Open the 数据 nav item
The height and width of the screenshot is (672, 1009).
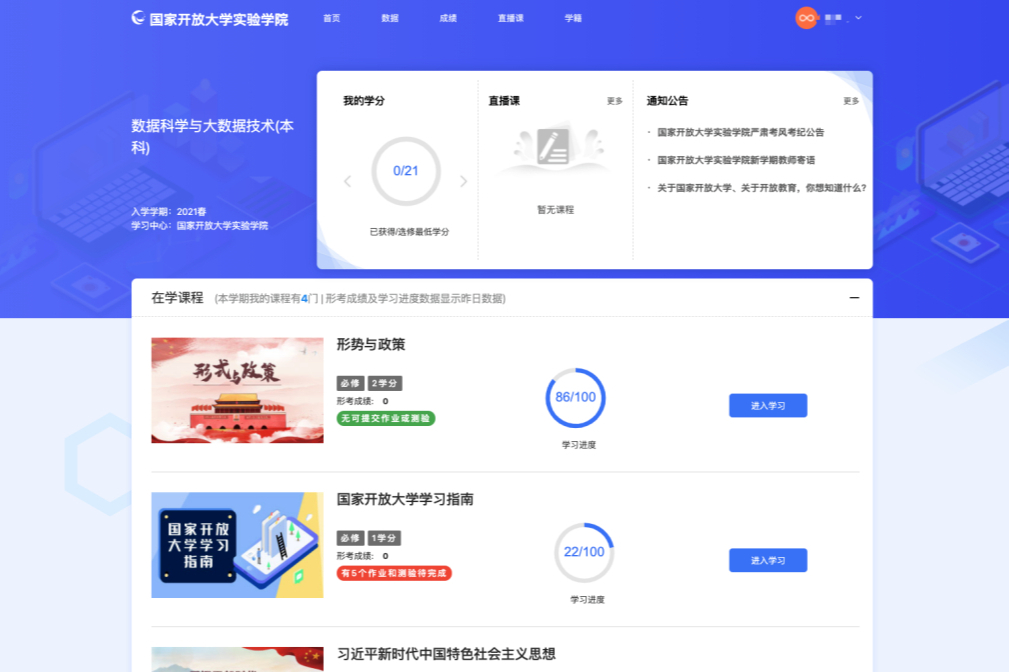[x=389, y=18]
